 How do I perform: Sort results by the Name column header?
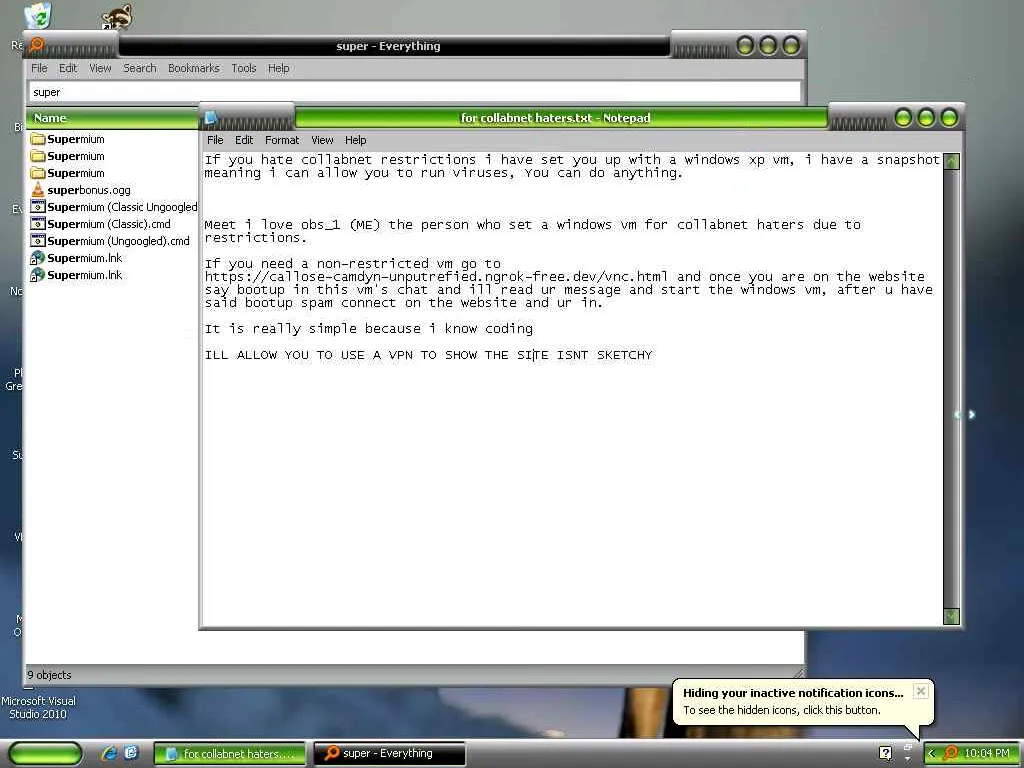pos(112,118)
